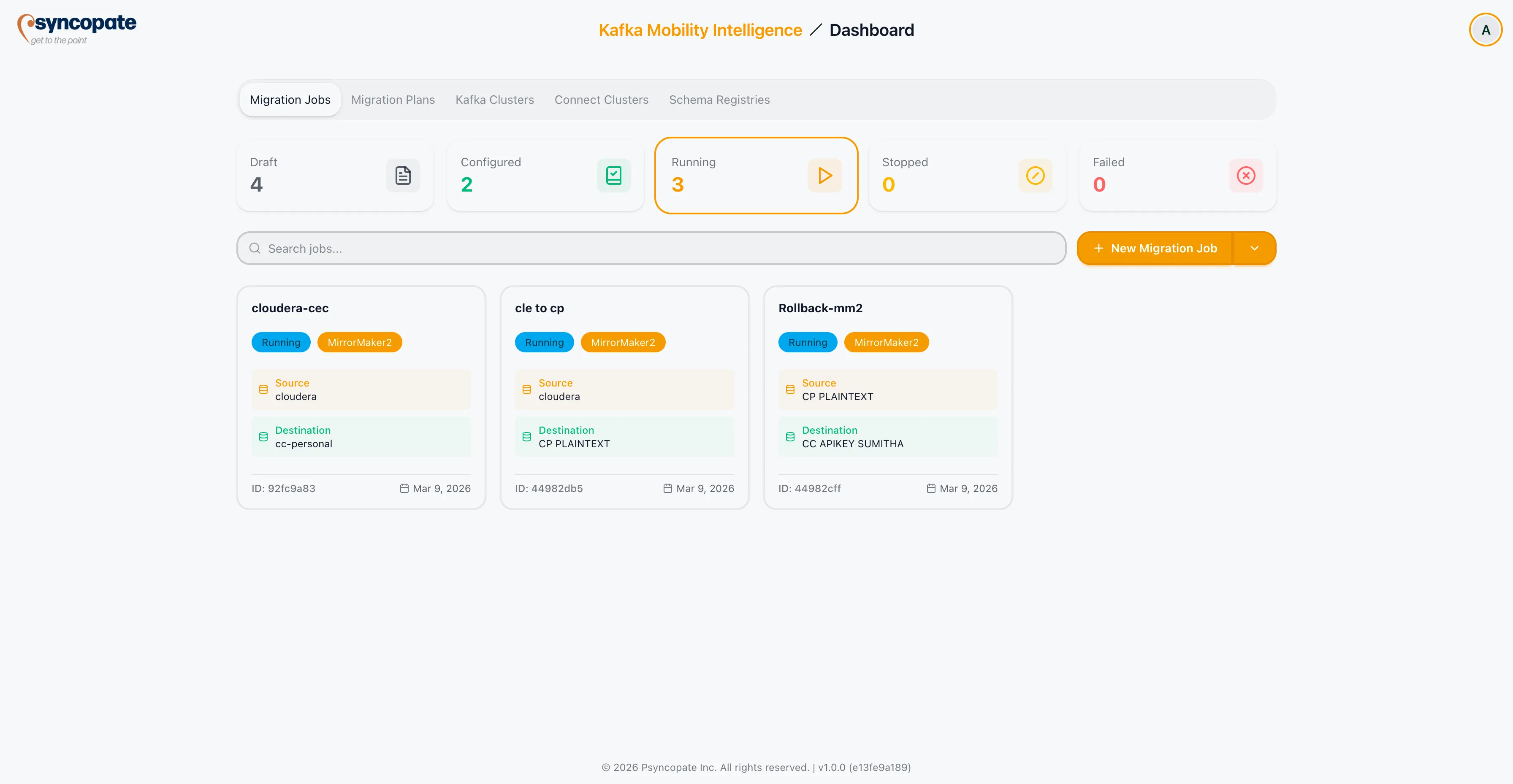Click the Configured status checkmark icon
This screenshot has height=784, width=1513.
coord(613,175)
